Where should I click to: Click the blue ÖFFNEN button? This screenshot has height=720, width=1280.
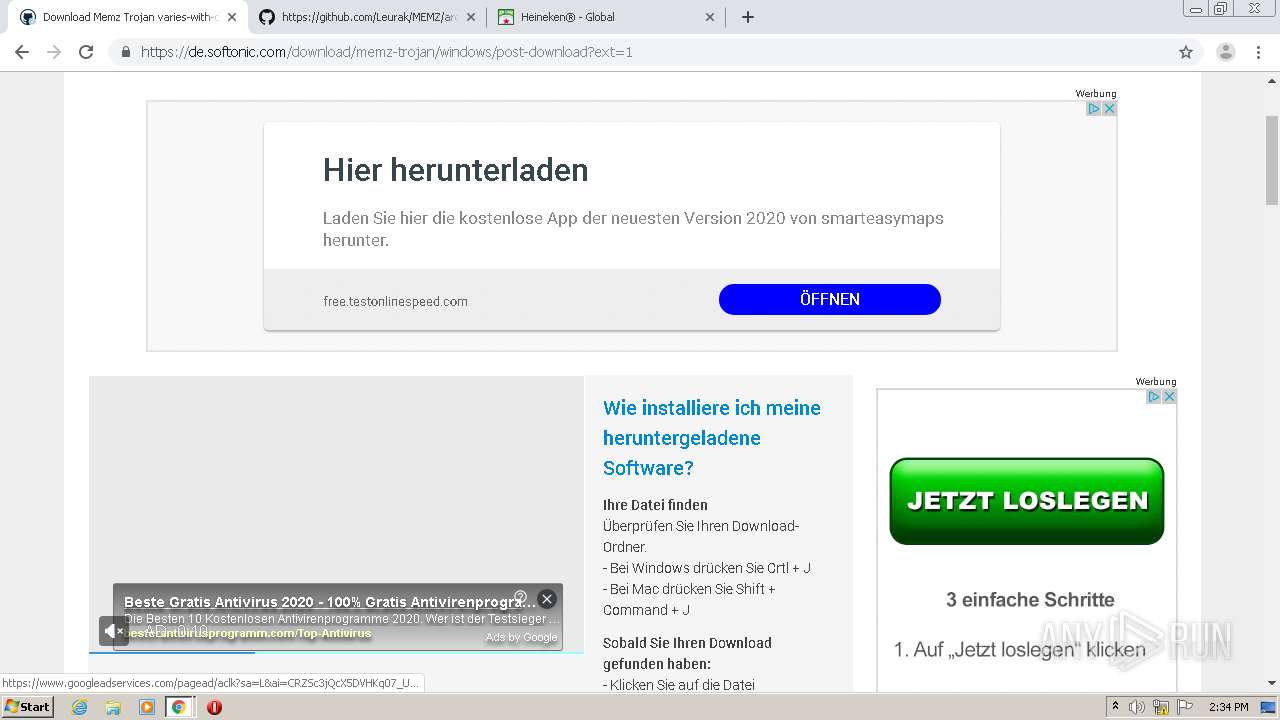pos(830,299)
